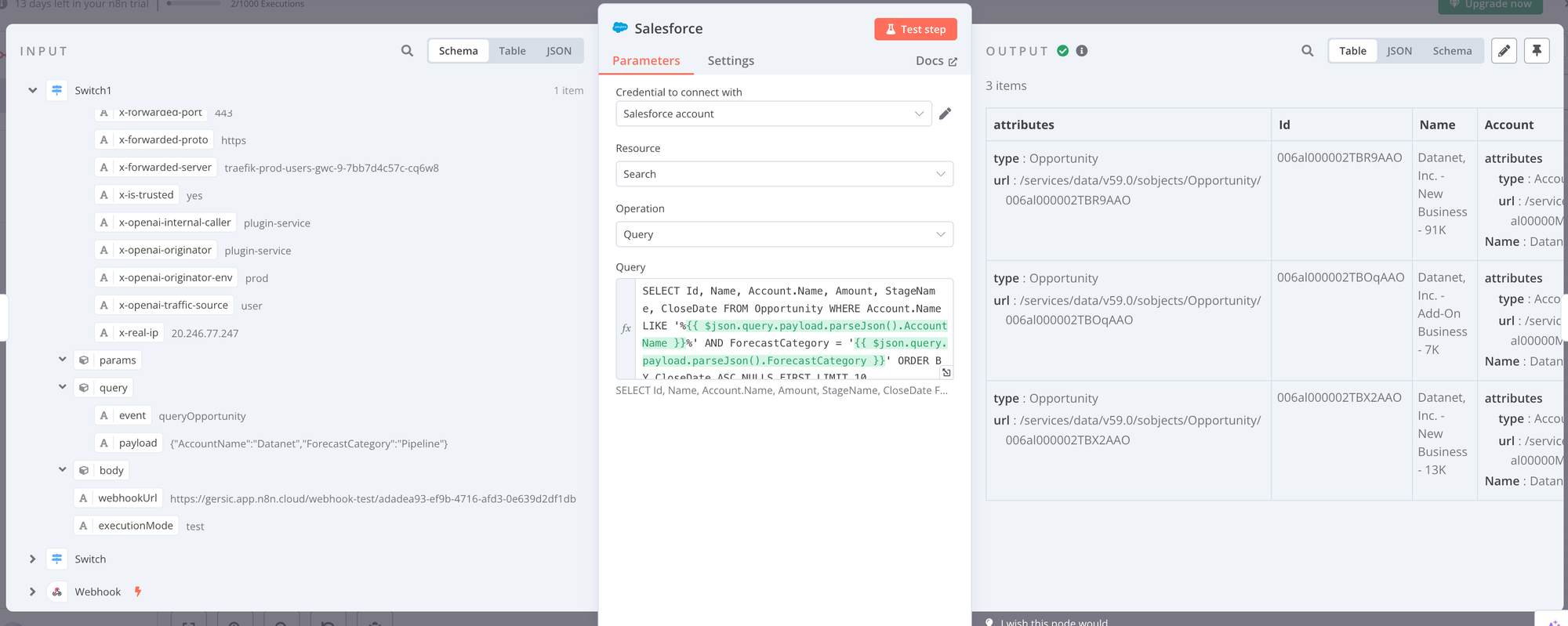Select the x-is-trusted header field

[137, 194]
